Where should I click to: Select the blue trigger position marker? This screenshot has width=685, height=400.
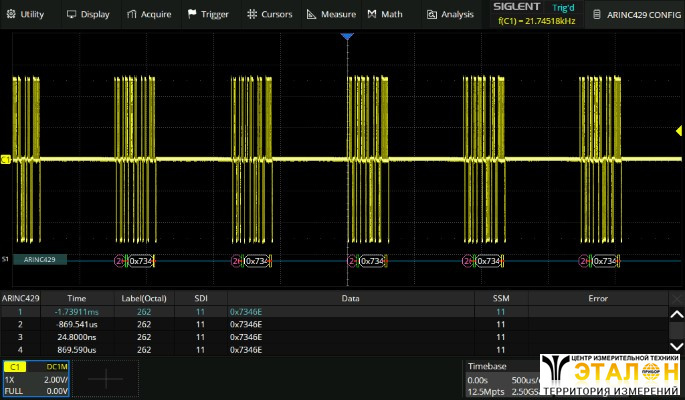pos(347,37)
